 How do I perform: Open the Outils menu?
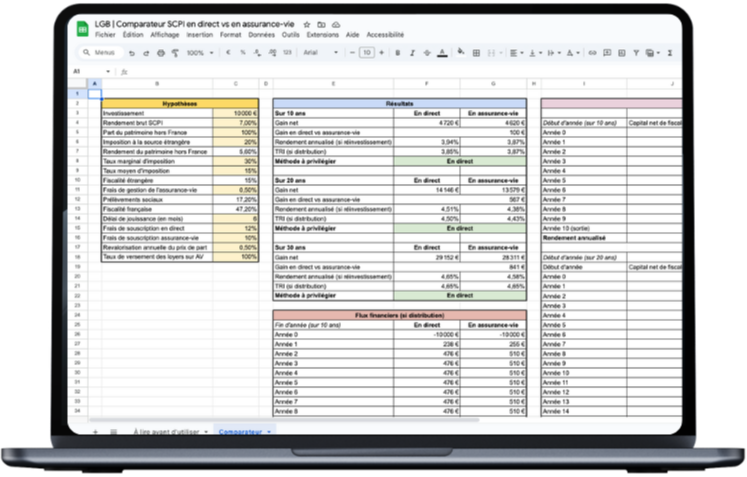point(291,35)
